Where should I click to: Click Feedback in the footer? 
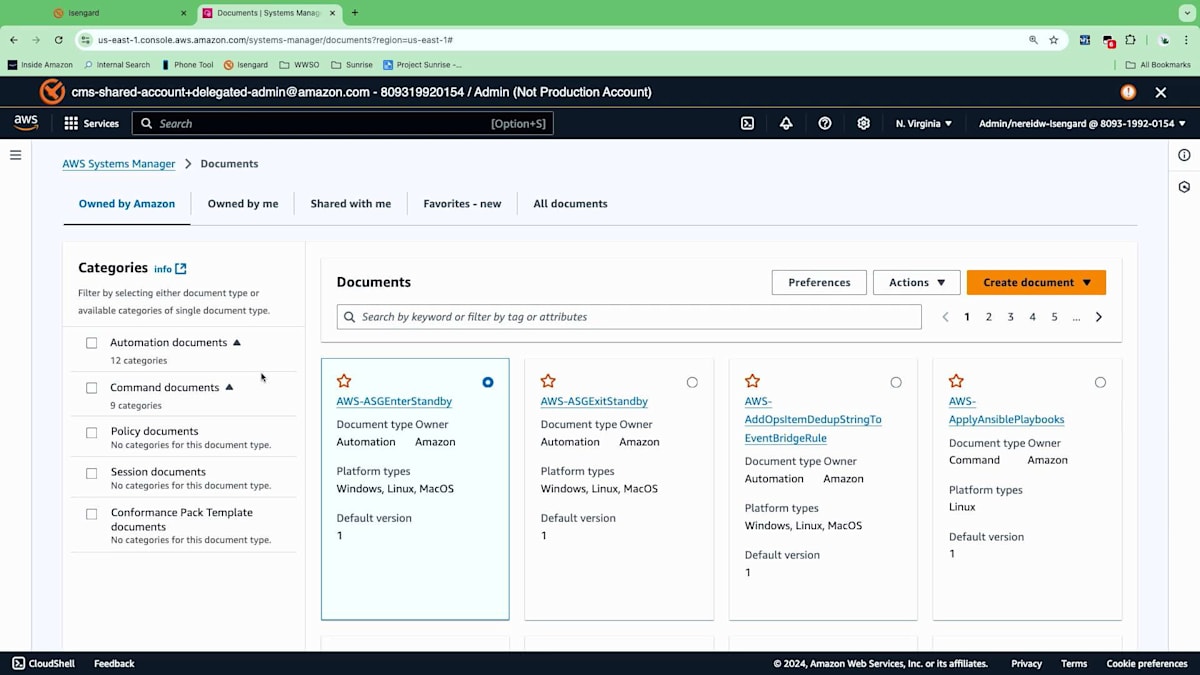[x=114, y=663]
